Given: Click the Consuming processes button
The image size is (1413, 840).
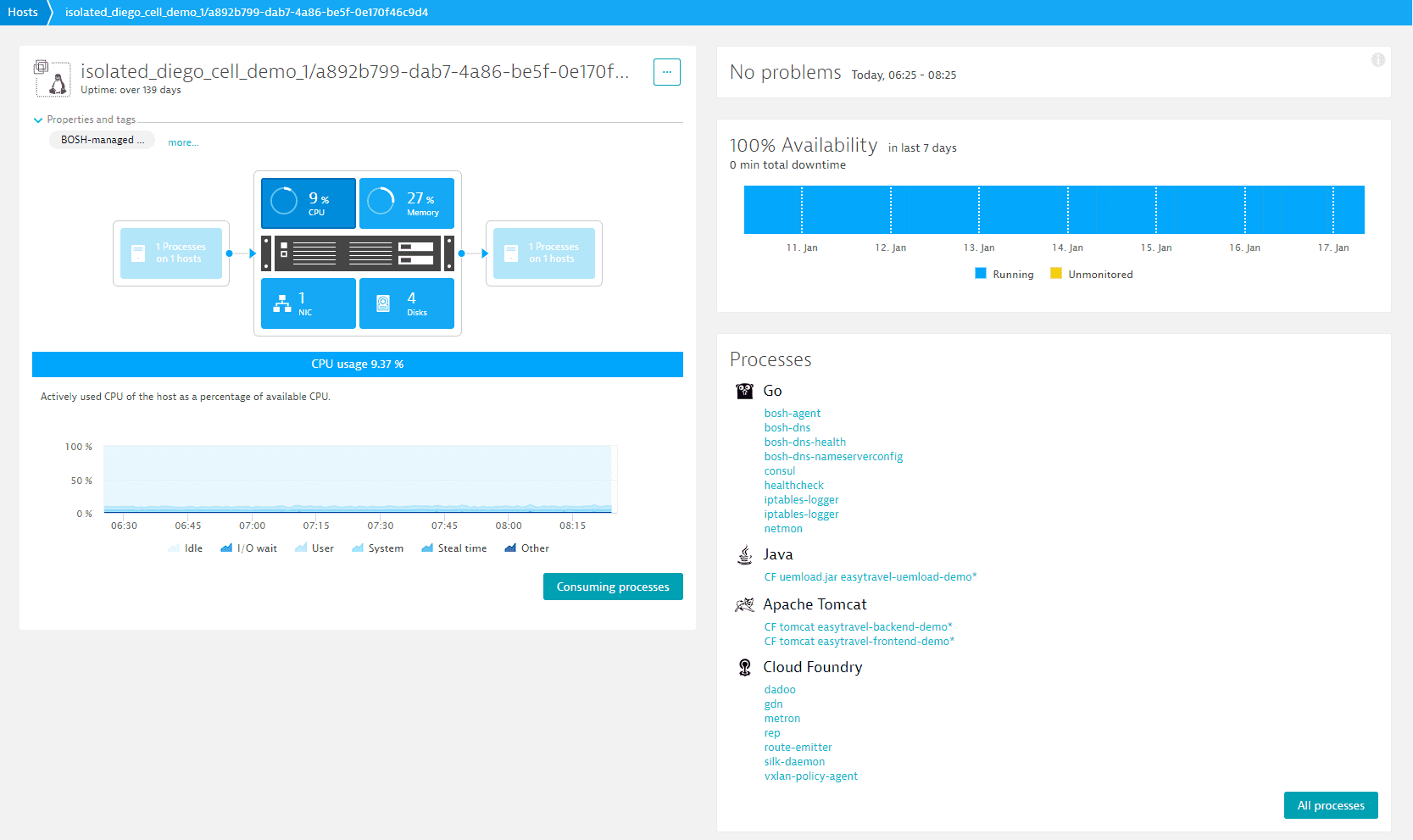Looking at the screenshot, I should 613,587.
